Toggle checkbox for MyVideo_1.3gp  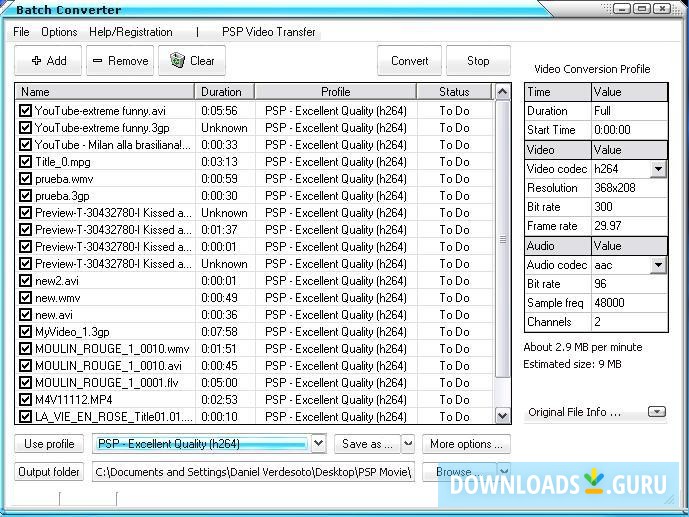click(x=25, y=332)
